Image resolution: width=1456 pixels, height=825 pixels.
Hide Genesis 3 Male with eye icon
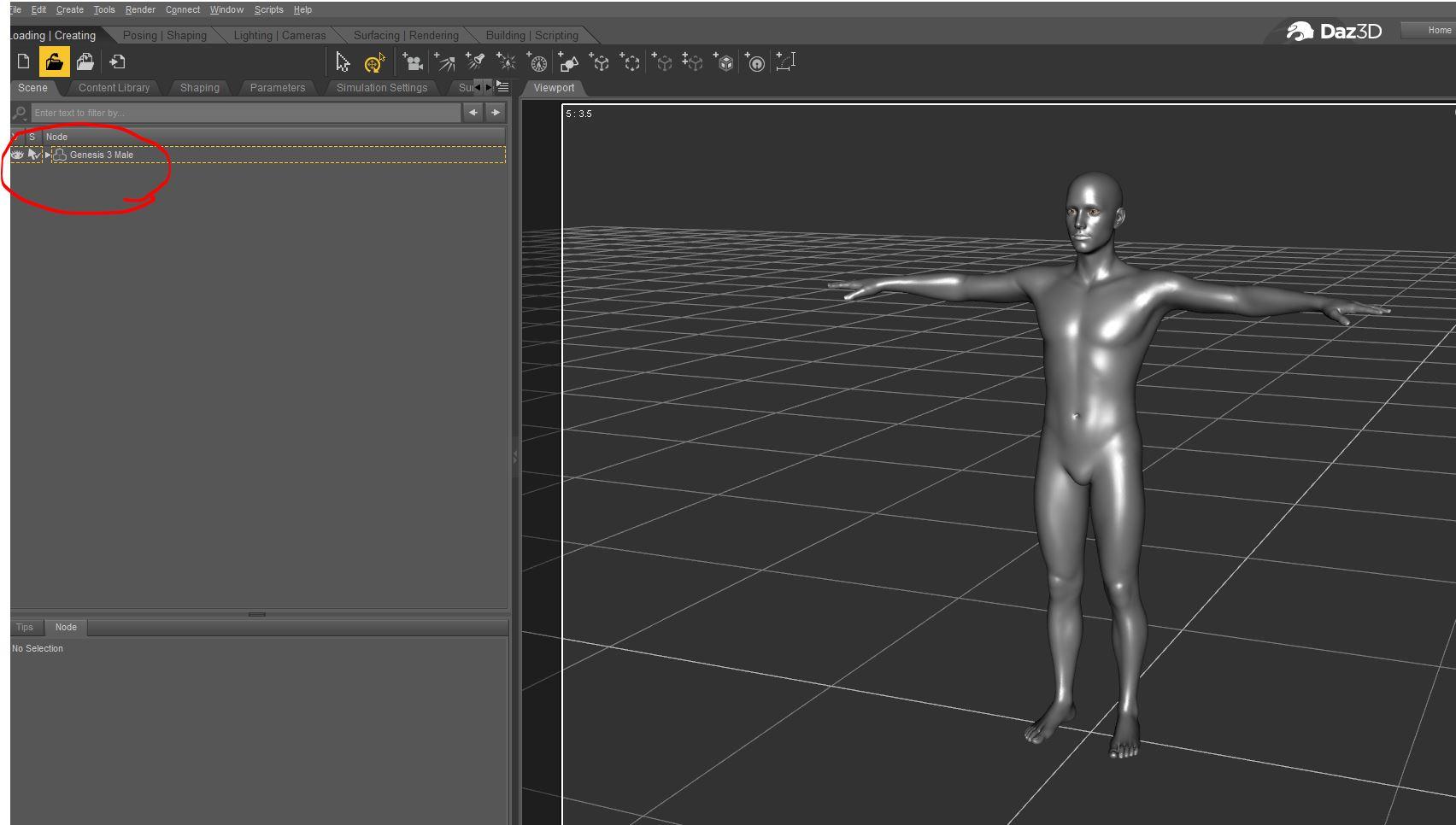pos(17,155)
